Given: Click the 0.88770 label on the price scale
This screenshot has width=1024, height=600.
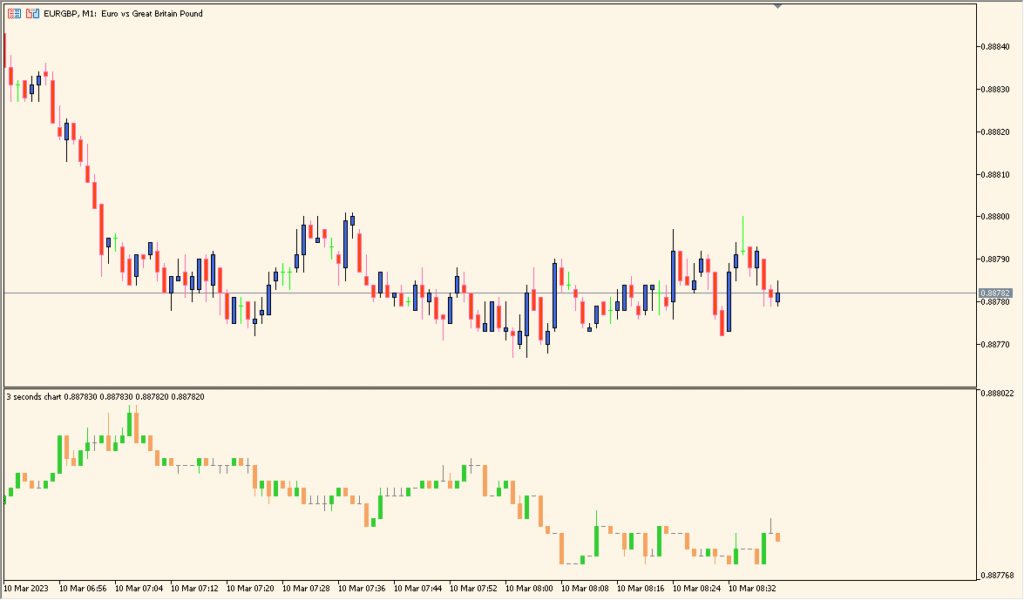Looking at the screenshot, I should (994, 342).
